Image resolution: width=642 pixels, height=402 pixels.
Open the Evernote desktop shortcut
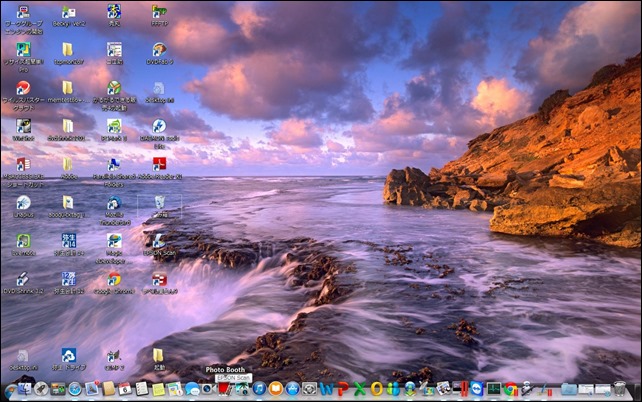[x=23, y=244]
